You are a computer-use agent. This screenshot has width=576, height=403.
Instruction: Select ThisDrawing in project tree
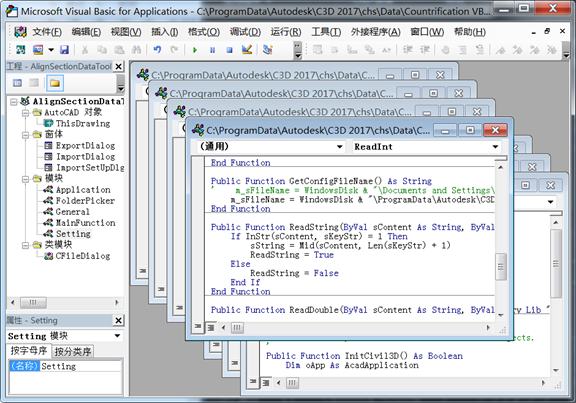[83, 123]
